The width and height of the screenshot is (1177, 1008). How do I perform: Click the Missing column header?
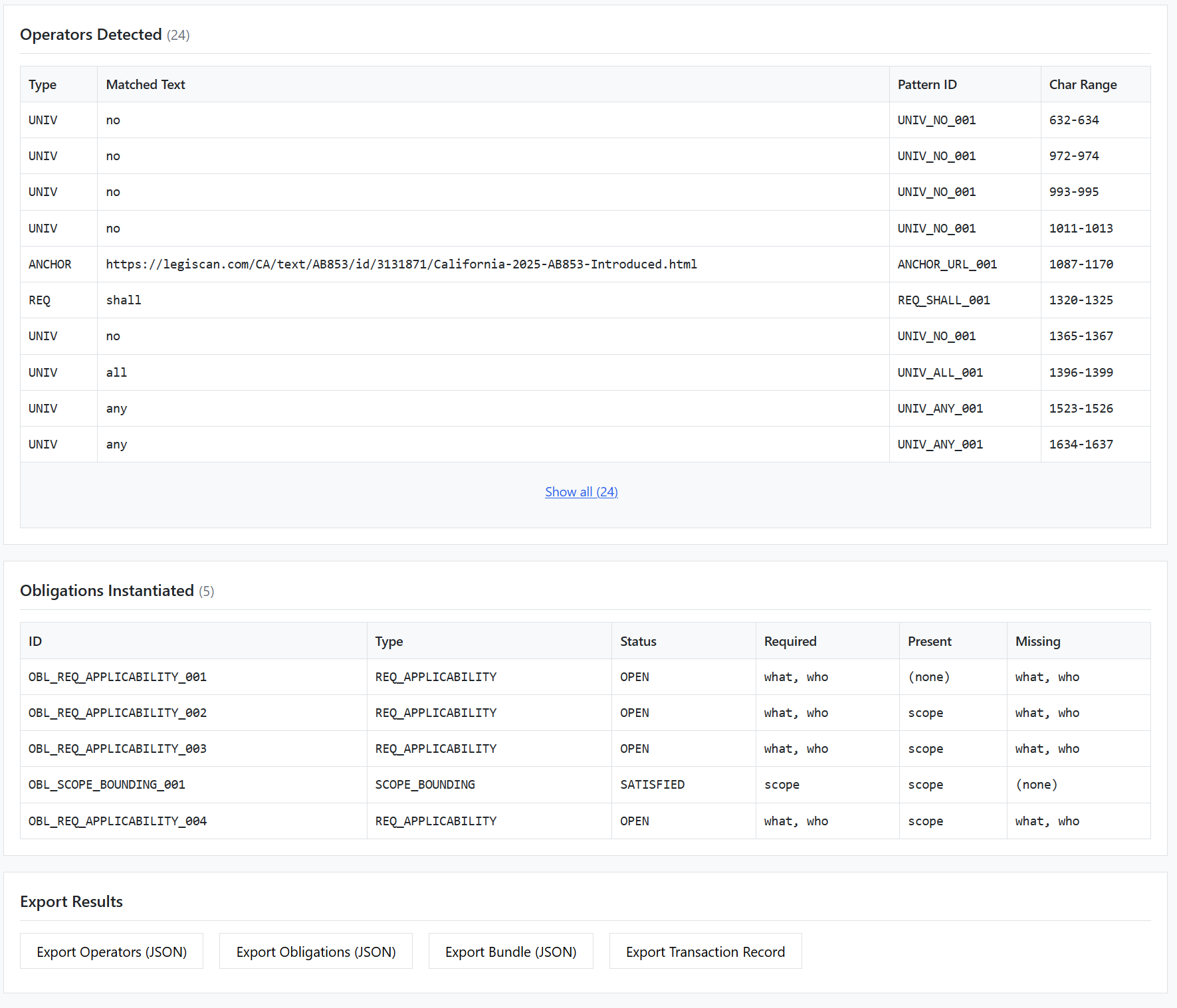1037,641
